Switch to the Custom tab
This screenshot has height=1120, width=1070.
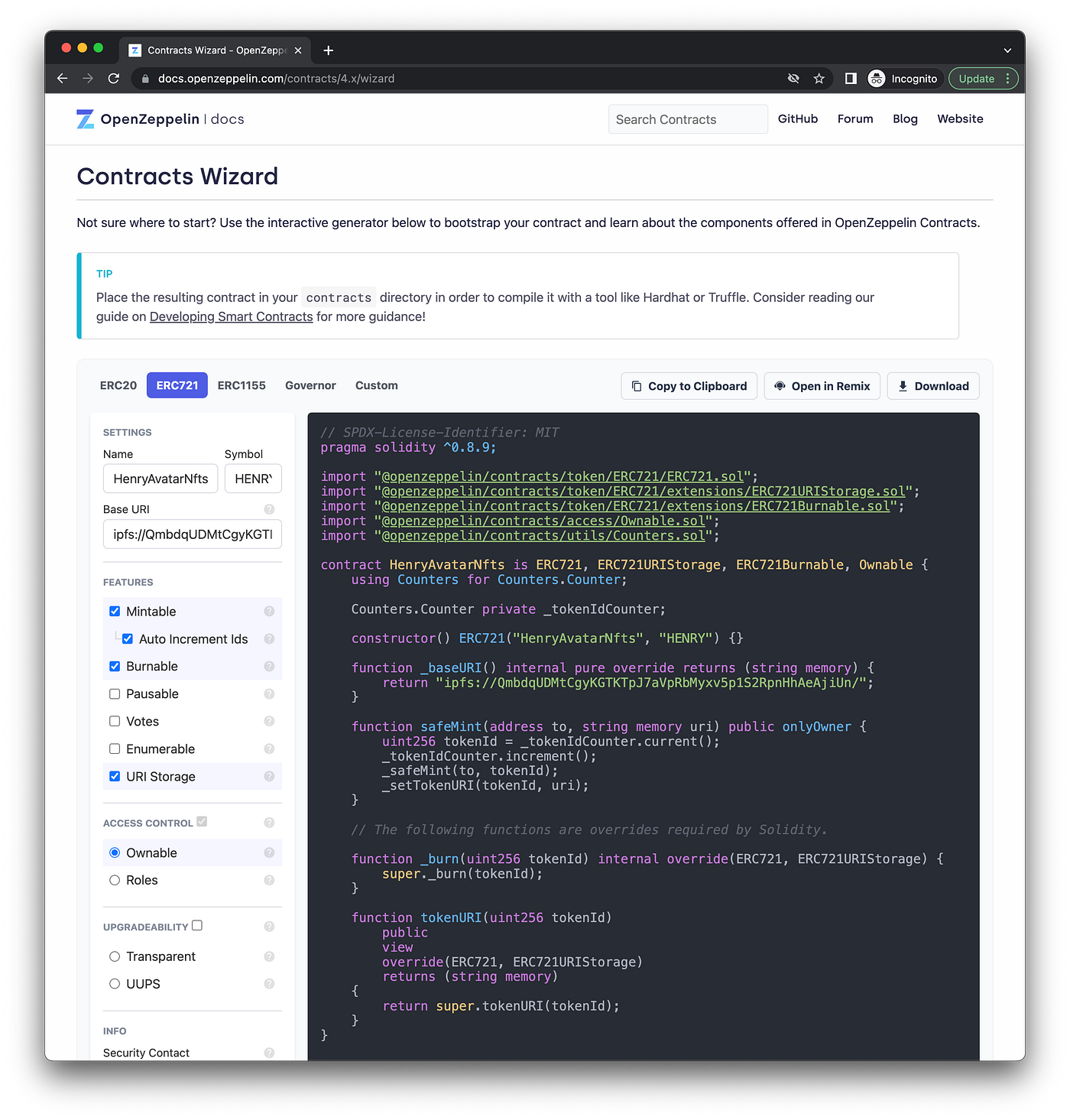377,386
